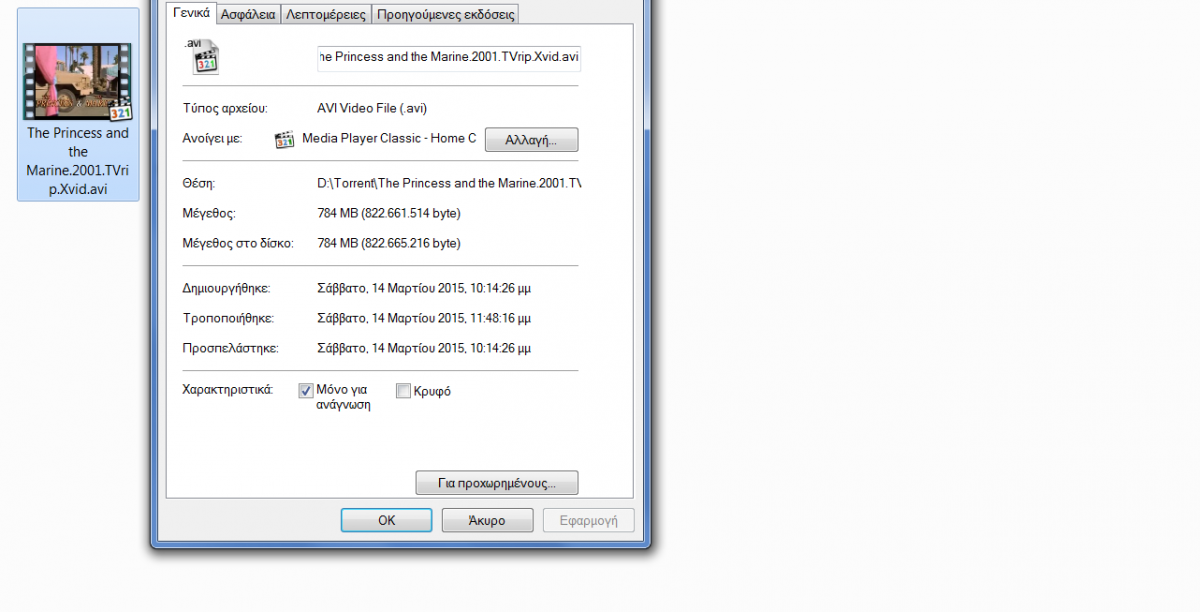
Task: Open the Λεπτομέρειες tab
Action: tap(326, 14)
